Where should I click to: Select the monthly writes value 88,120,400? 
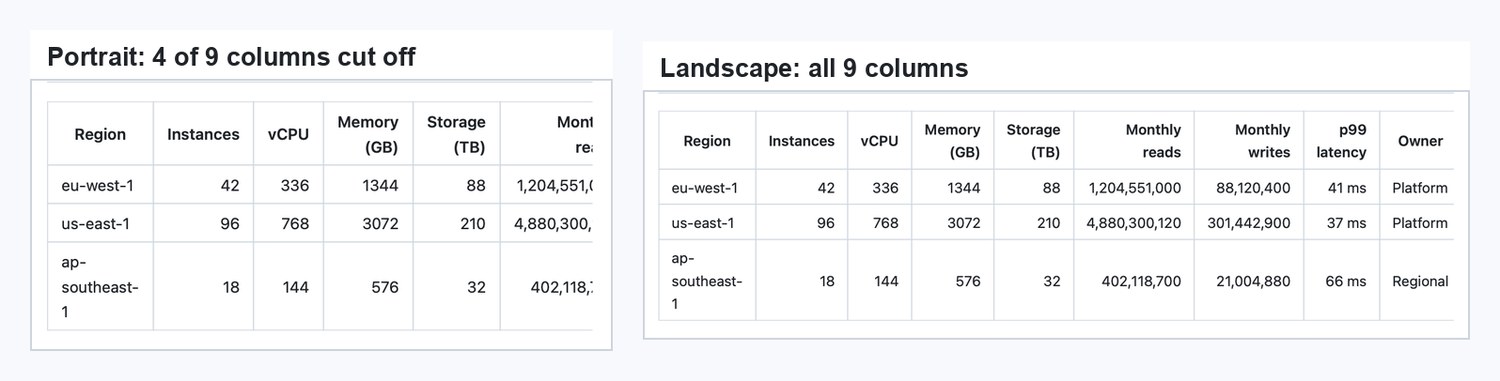(x=1249, y=188)
